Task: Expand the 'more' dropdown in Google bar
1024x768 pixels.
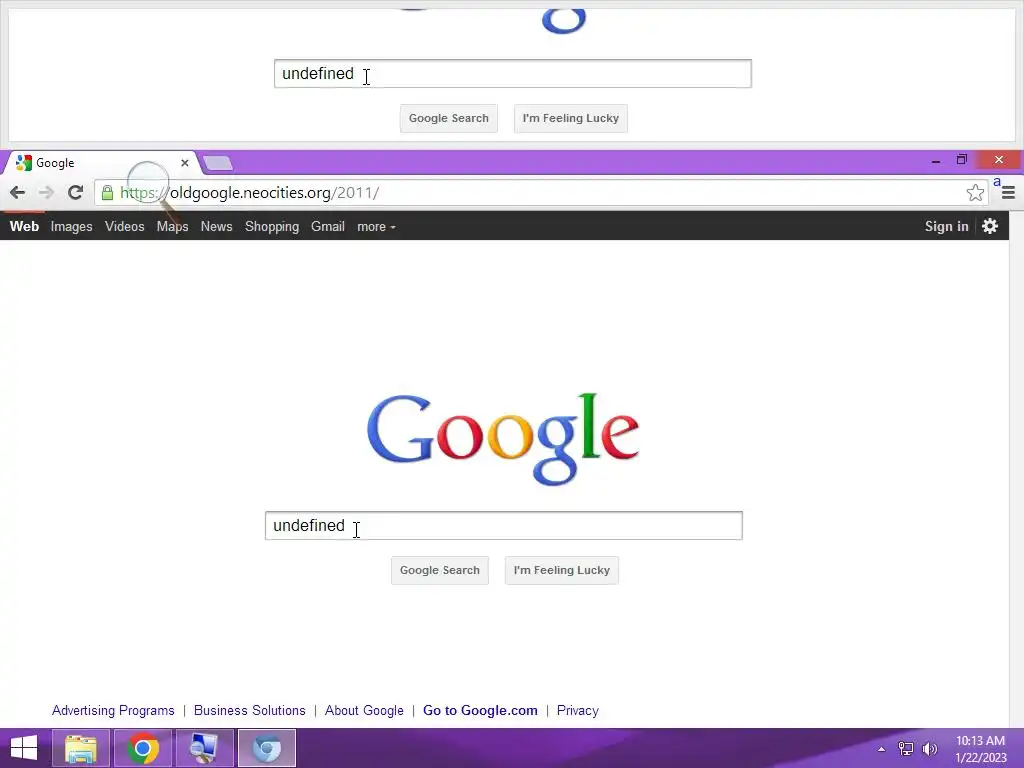Action: tap(376, 227)
